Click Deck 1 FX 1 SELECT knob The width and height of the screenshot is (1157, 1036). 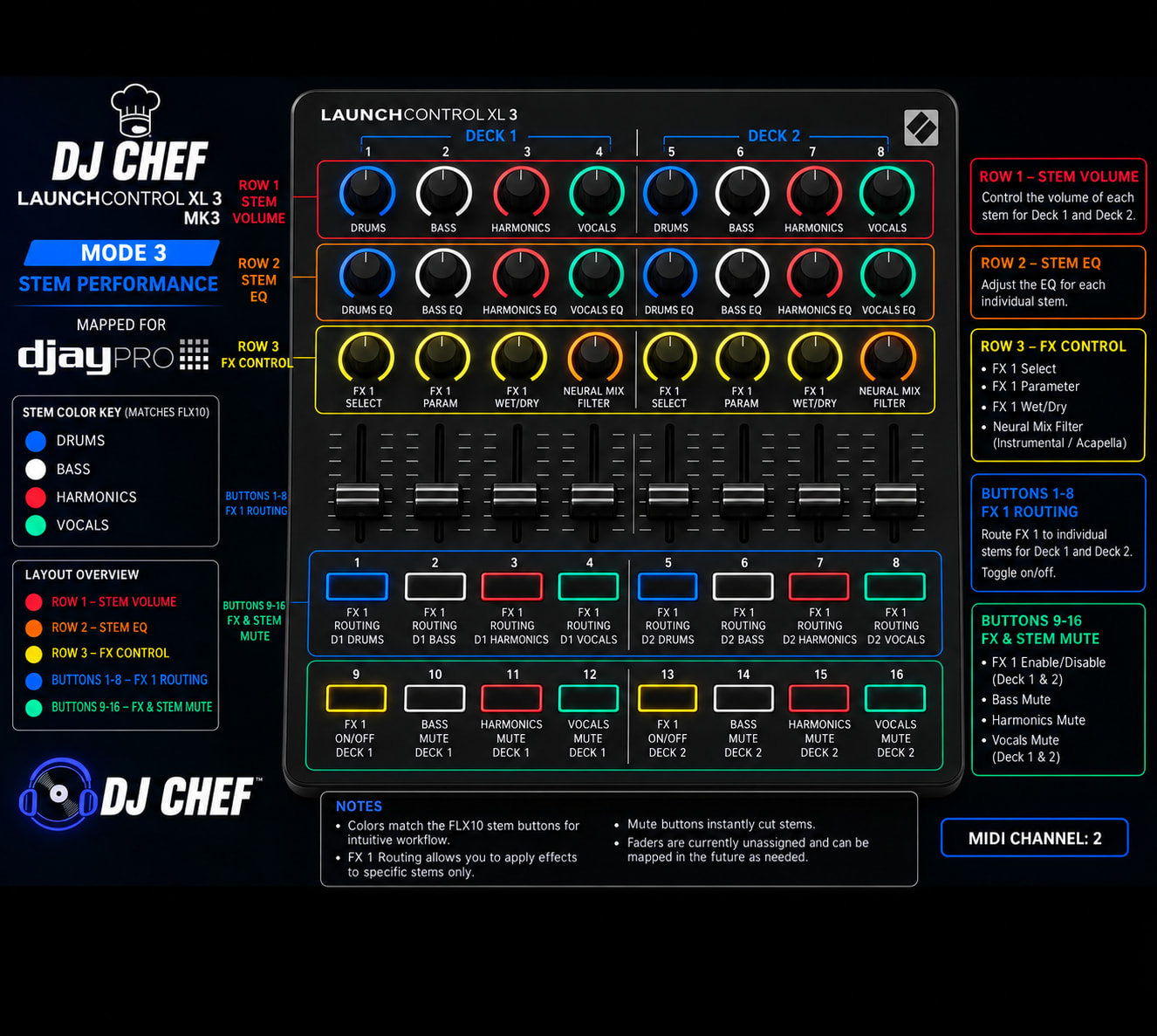click(366, 357)
